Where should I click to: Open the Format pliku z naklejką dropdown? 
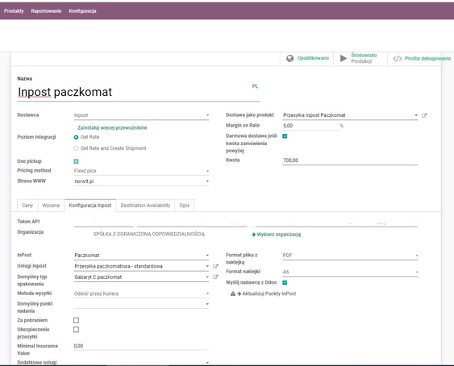click(x=350, y=255)
